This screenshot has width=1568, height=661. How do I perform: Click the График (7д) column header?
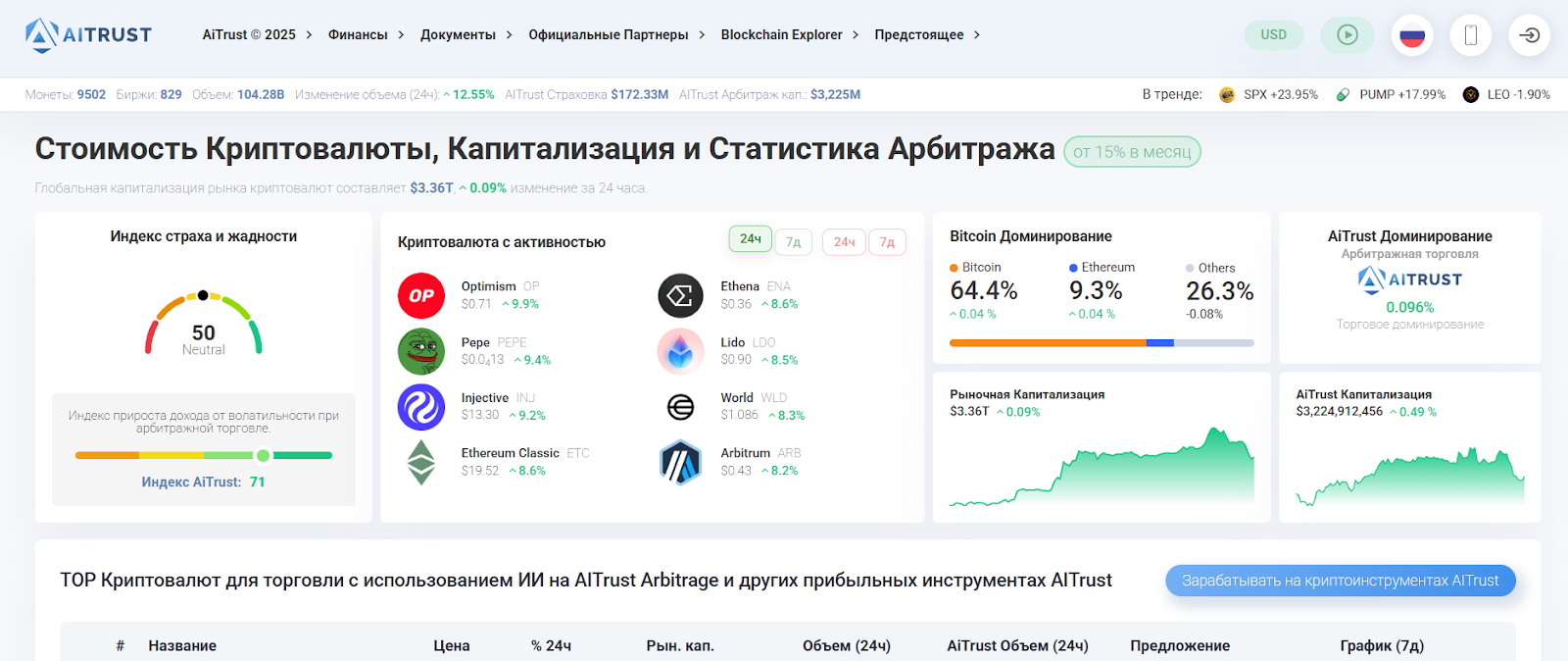[x=1382, y=645]
